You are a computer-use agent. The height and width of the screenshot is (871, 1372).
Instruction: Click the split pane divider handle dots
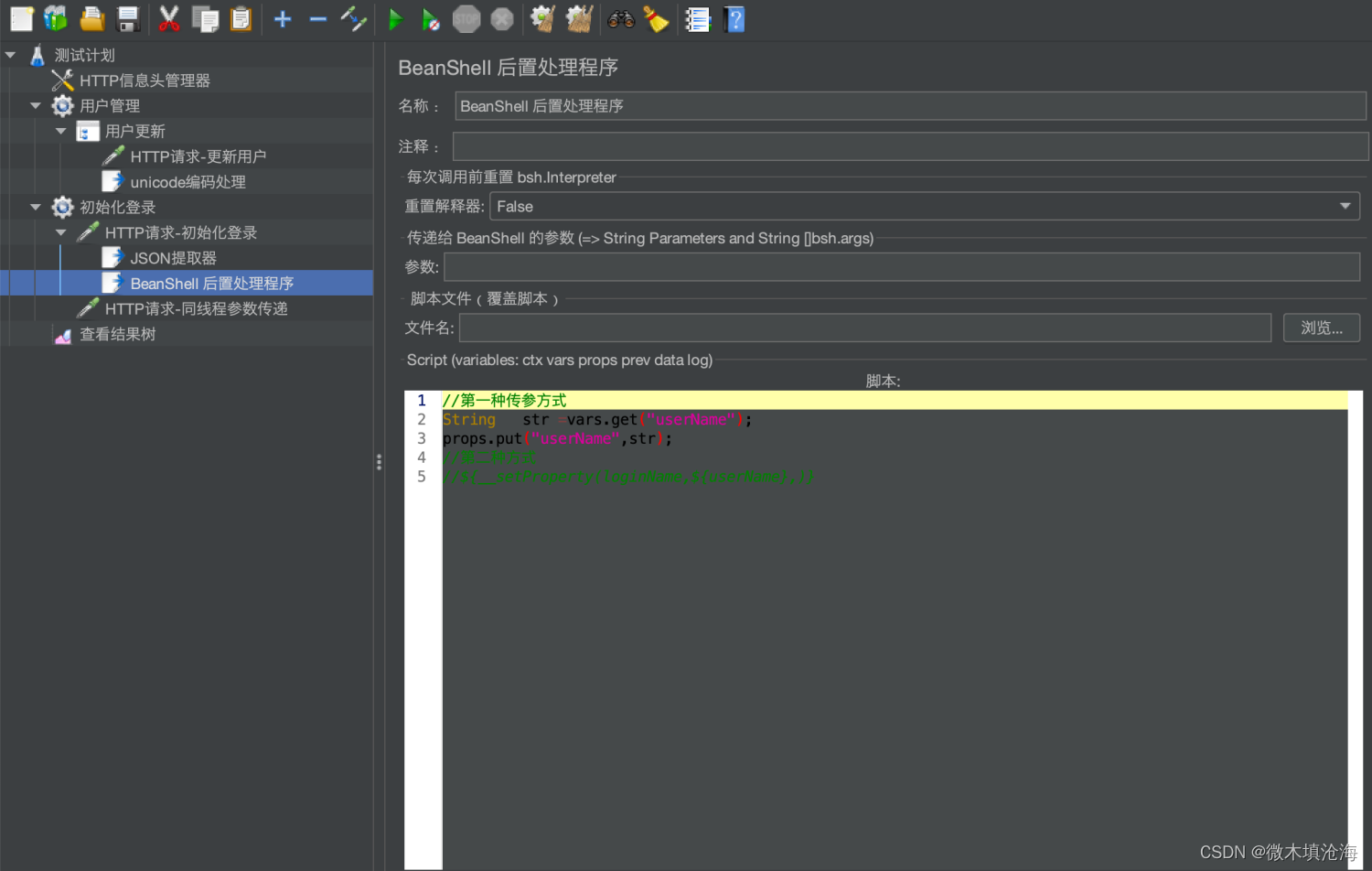(x=379, y=462)
